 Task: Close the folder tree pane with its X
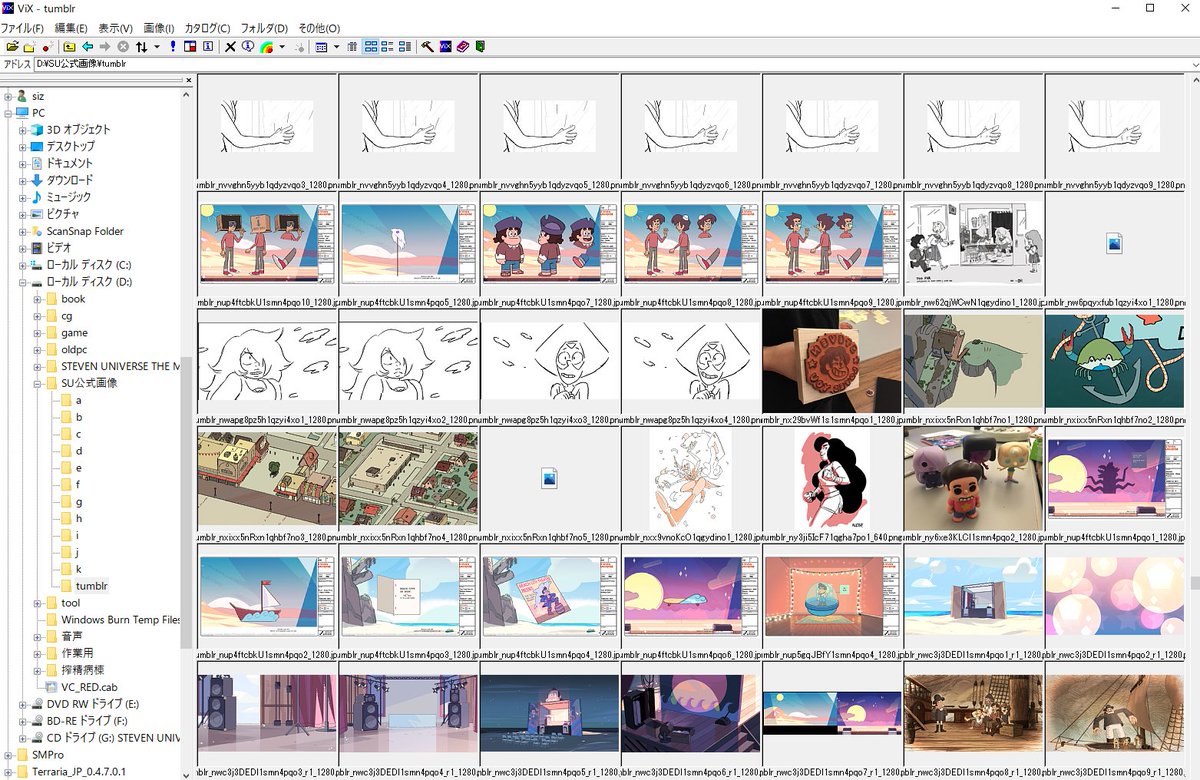188,80
